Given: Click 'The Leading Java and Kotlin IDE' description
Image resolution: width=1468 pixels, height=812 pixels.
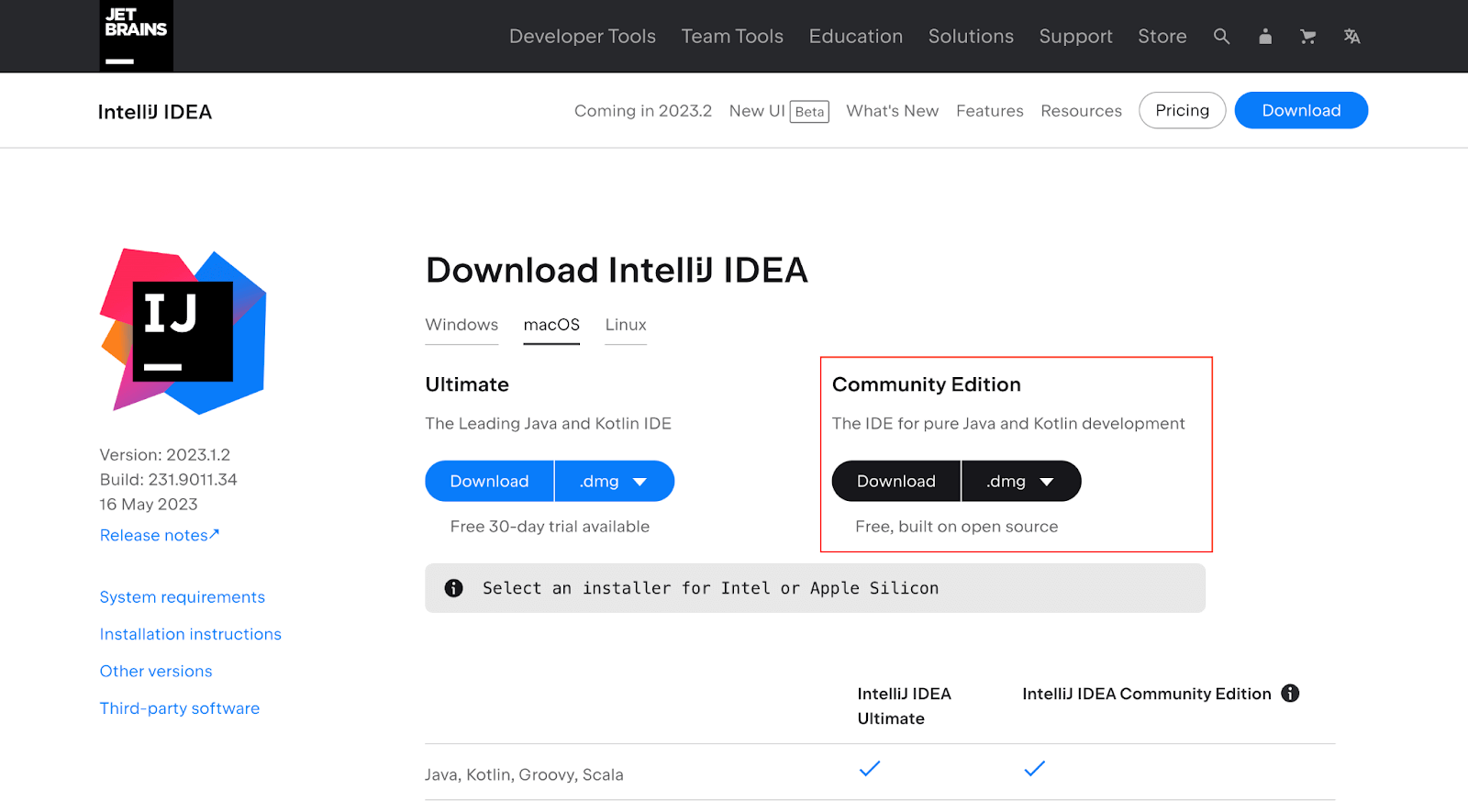Looking at the screenshot, I should 548,424.
